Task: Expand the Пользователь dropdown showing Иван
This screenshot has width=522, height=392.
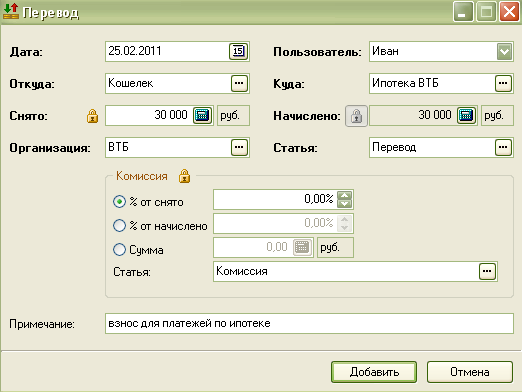Action: pyautogui.click(x=504, y=52)
